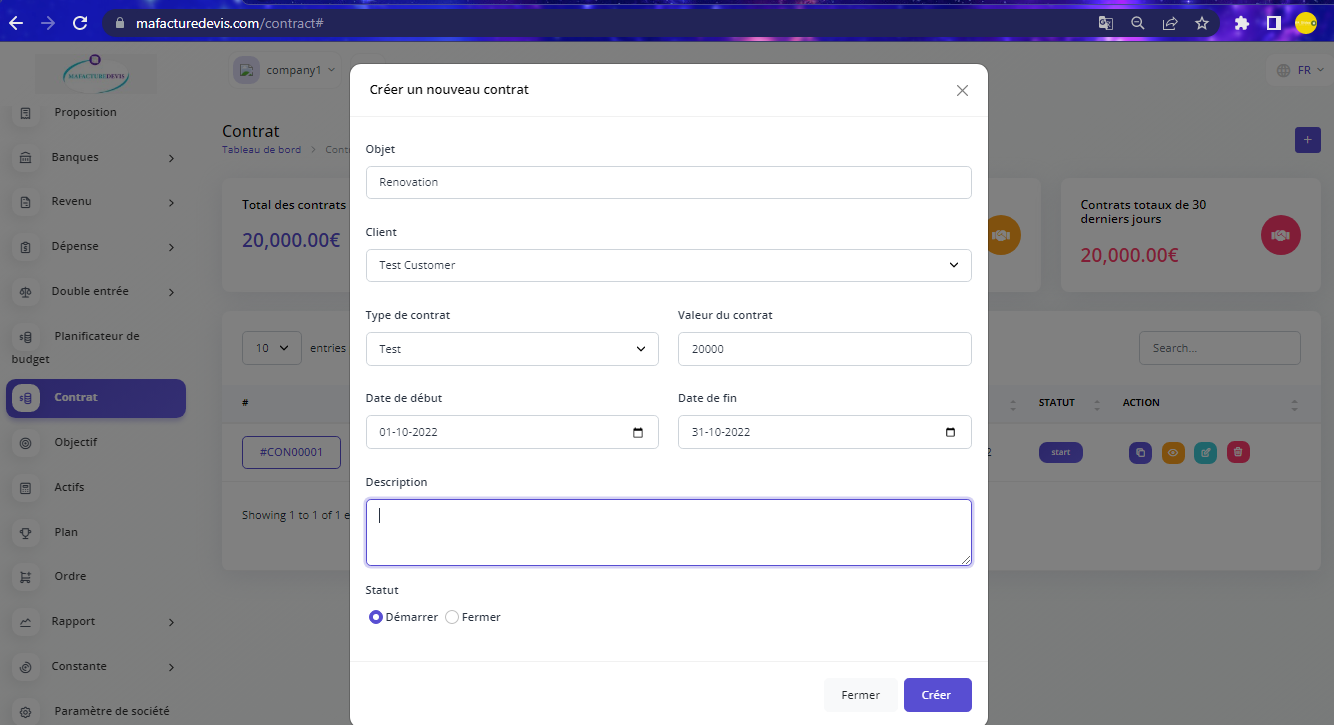Click the purple plus add-contract button

pyautogui.click(x=1307, y=140)
